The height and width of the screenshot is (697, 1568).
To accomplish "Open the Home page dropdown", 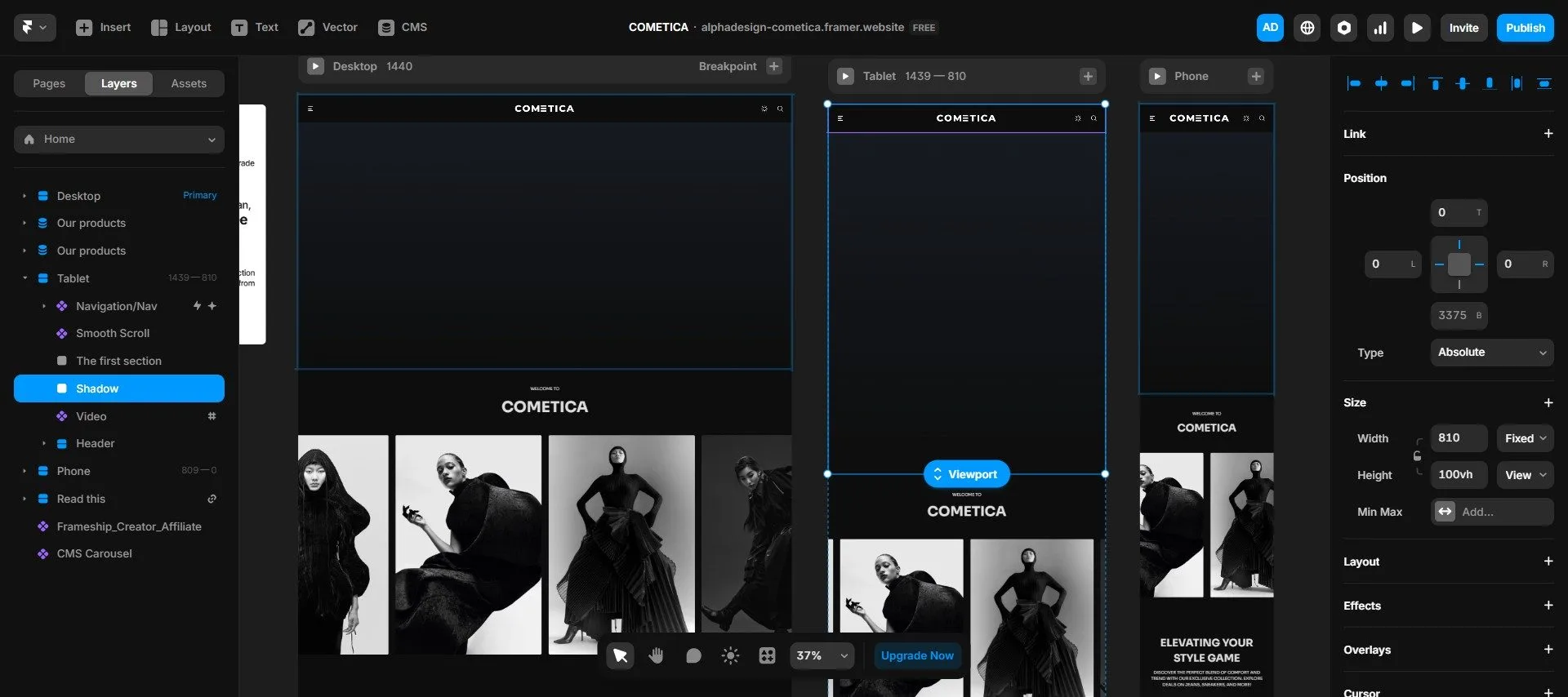I will tap(119, 140).
